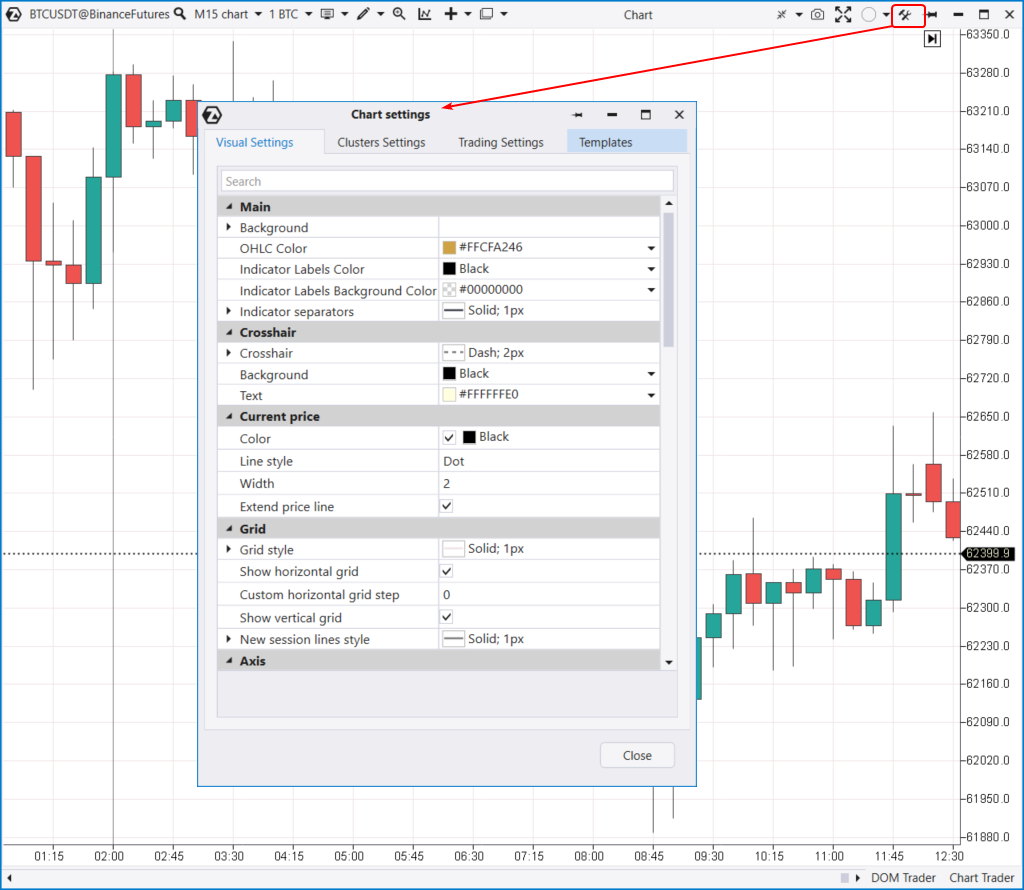Click the zoom magnifier toolbar icon
Image resolution: width=1024 pixels, height=890 pixels.
coord(399,14)
